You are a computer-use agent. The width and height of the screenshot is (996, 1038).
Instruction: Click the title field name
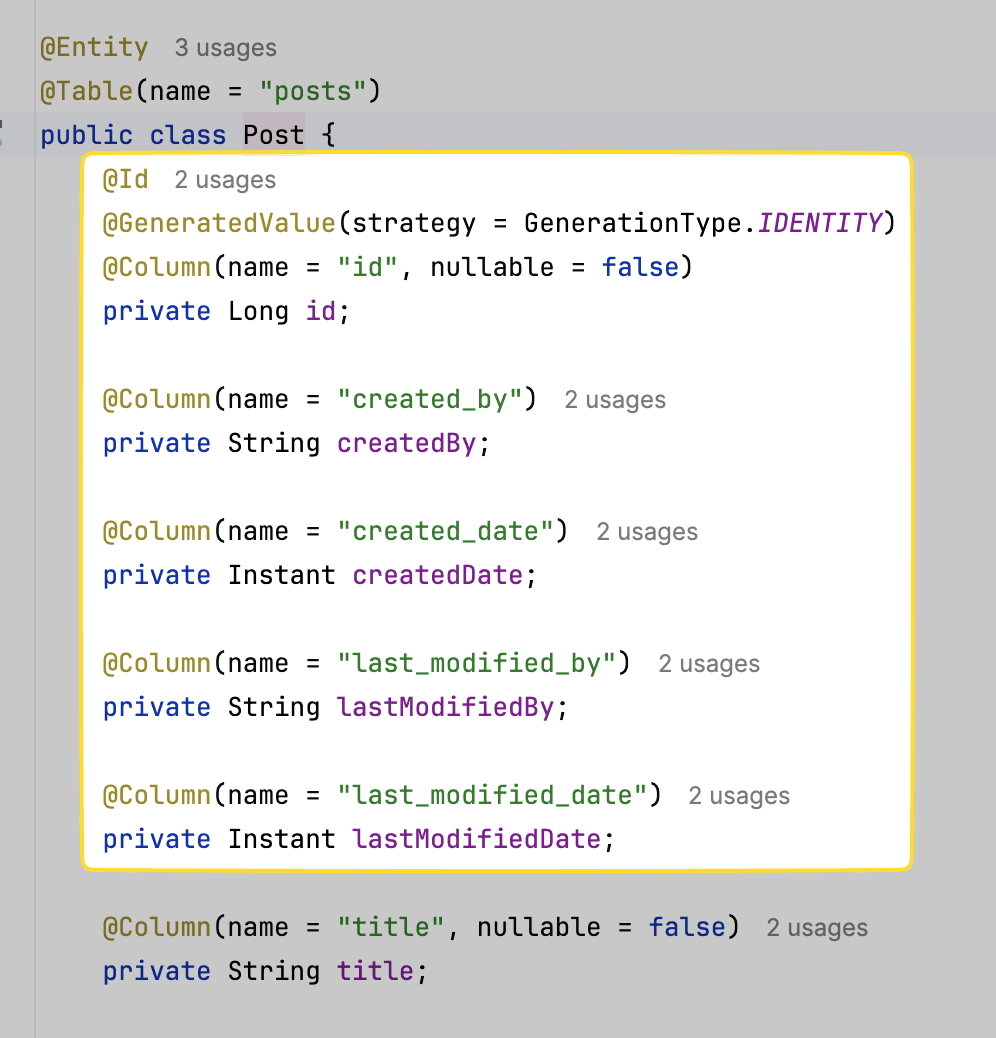pyautogui.click(x=375, y=971)
